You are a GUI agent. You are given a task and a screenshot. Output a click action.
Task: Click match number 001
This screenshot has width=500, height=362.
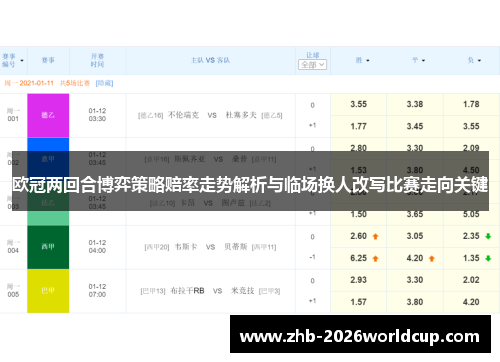click(x=13, y=119)
